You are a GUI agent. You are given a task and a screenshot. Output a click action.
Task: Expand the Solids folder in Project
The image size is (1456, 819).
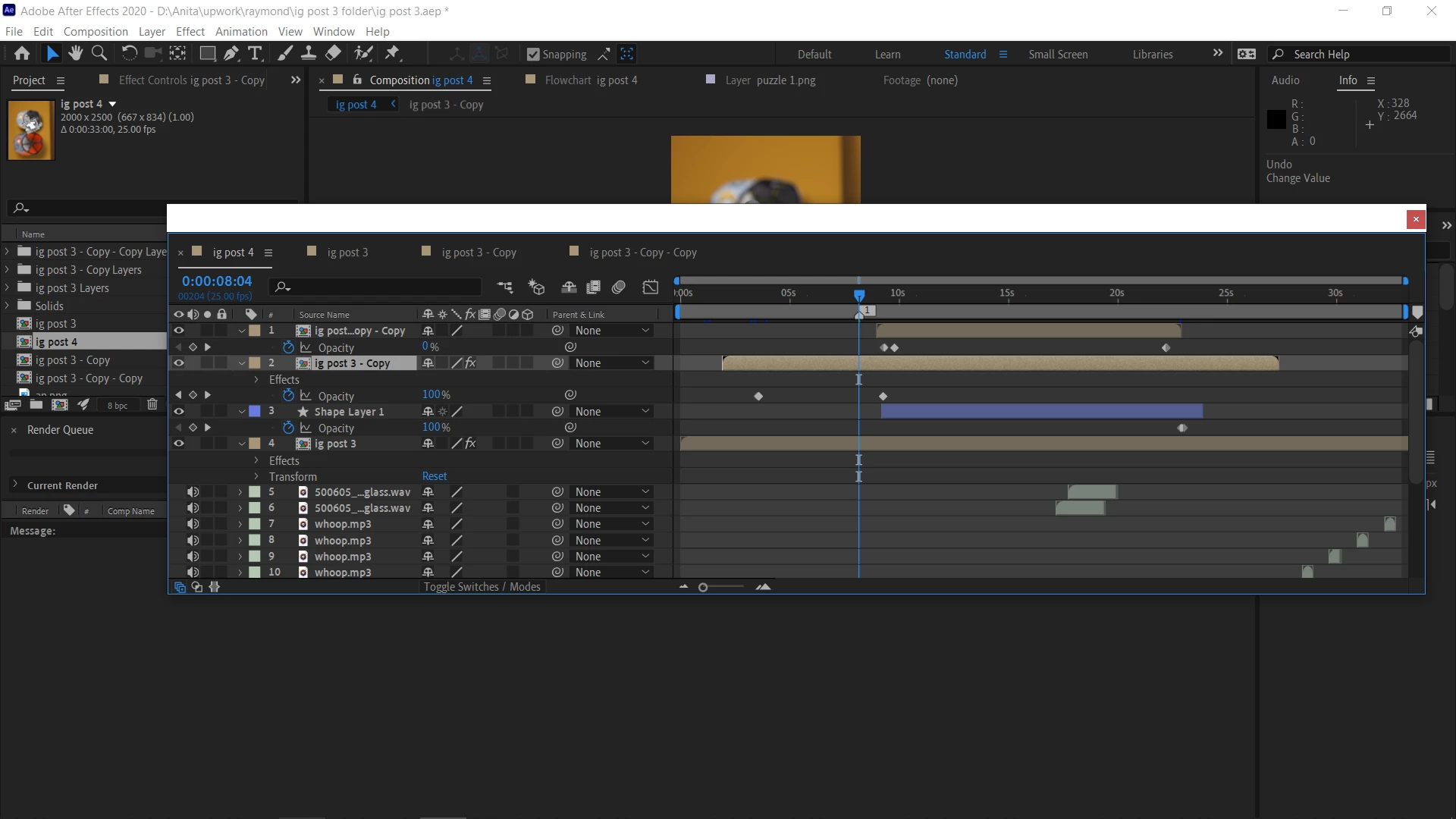click(x=7, y=306)
